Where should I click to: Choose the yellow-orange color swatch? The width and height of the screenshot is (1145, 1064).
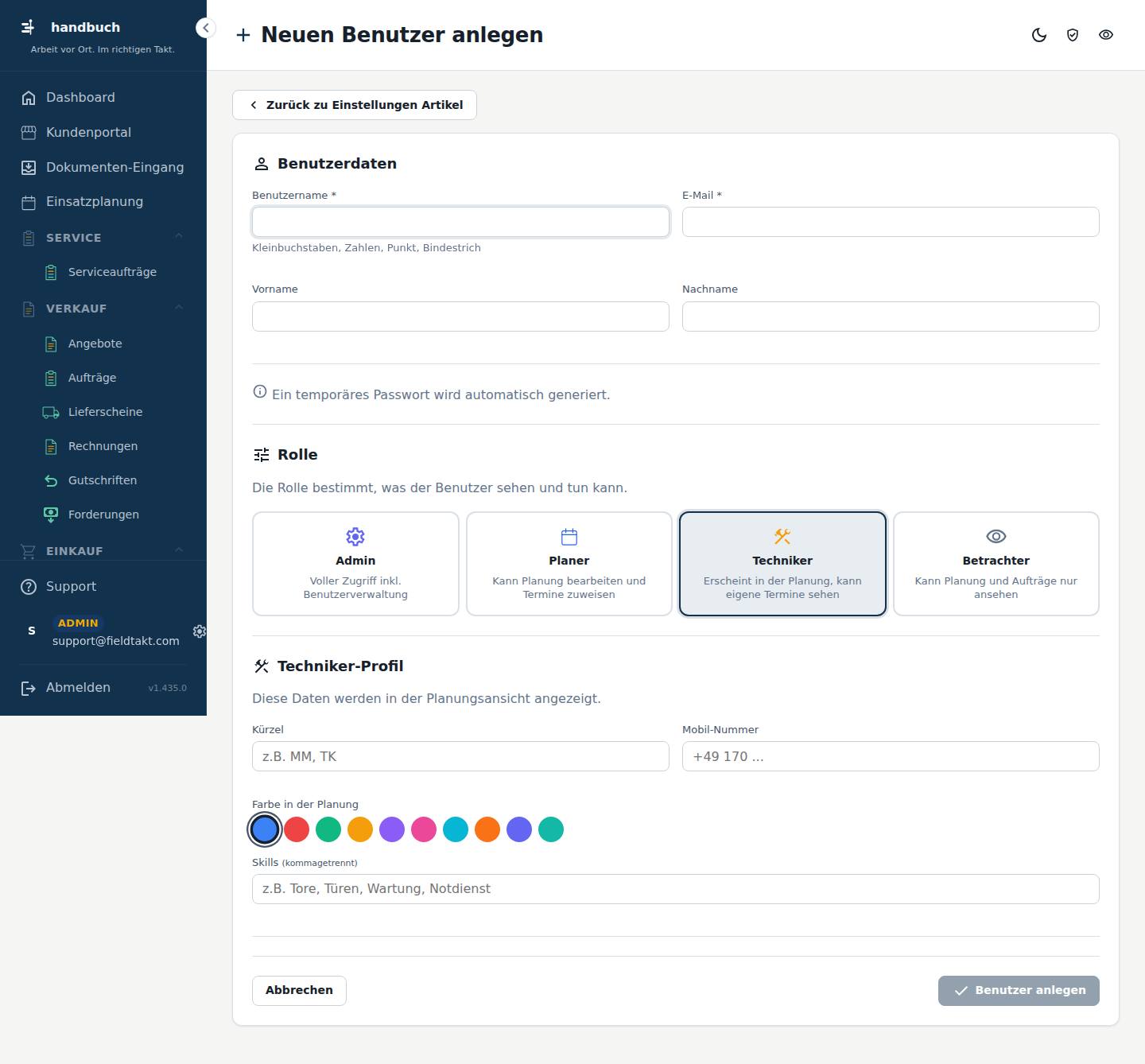(x=360, y=829)
